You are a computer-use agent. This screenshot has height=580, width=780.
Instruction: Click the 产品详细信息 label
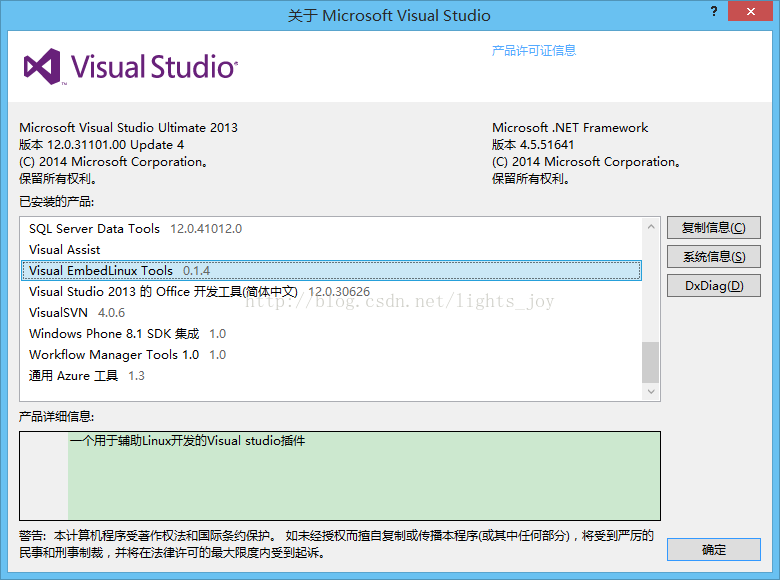pos(56,416)
